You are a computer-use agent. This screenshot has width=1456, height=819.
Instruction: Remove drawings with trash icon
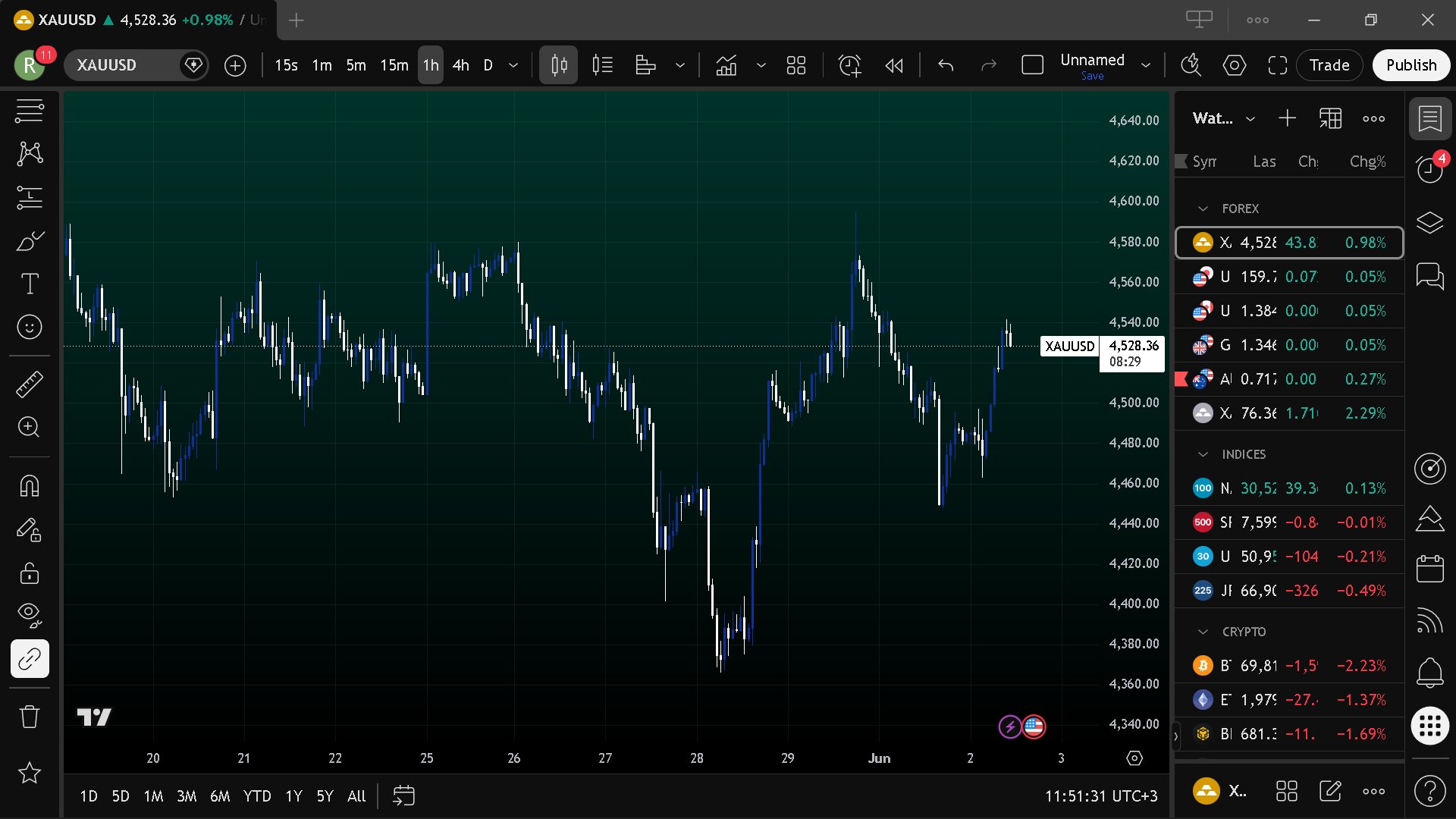(x=30, y=716)
